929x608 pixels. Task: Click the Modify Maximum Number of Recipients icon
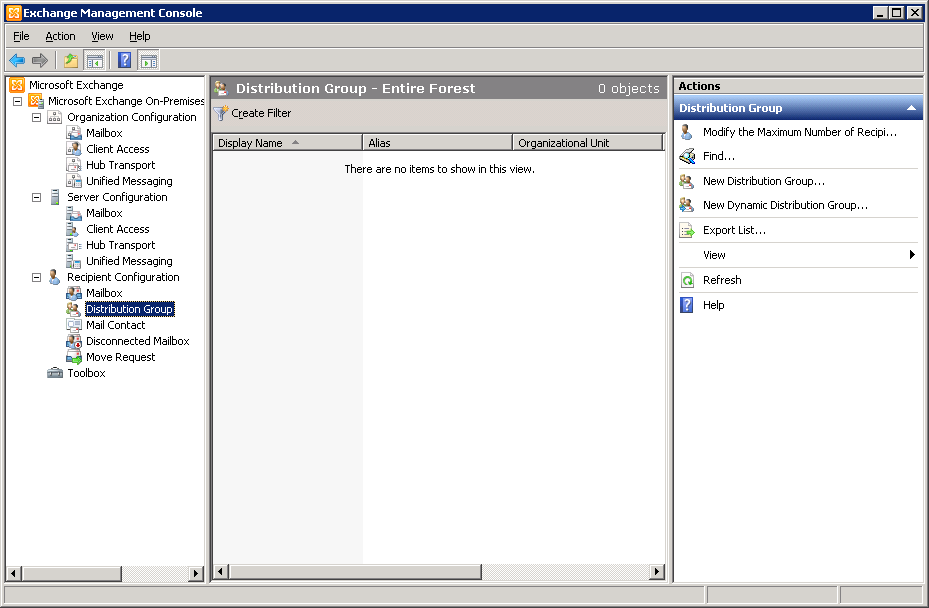click(x=687, y=132)
